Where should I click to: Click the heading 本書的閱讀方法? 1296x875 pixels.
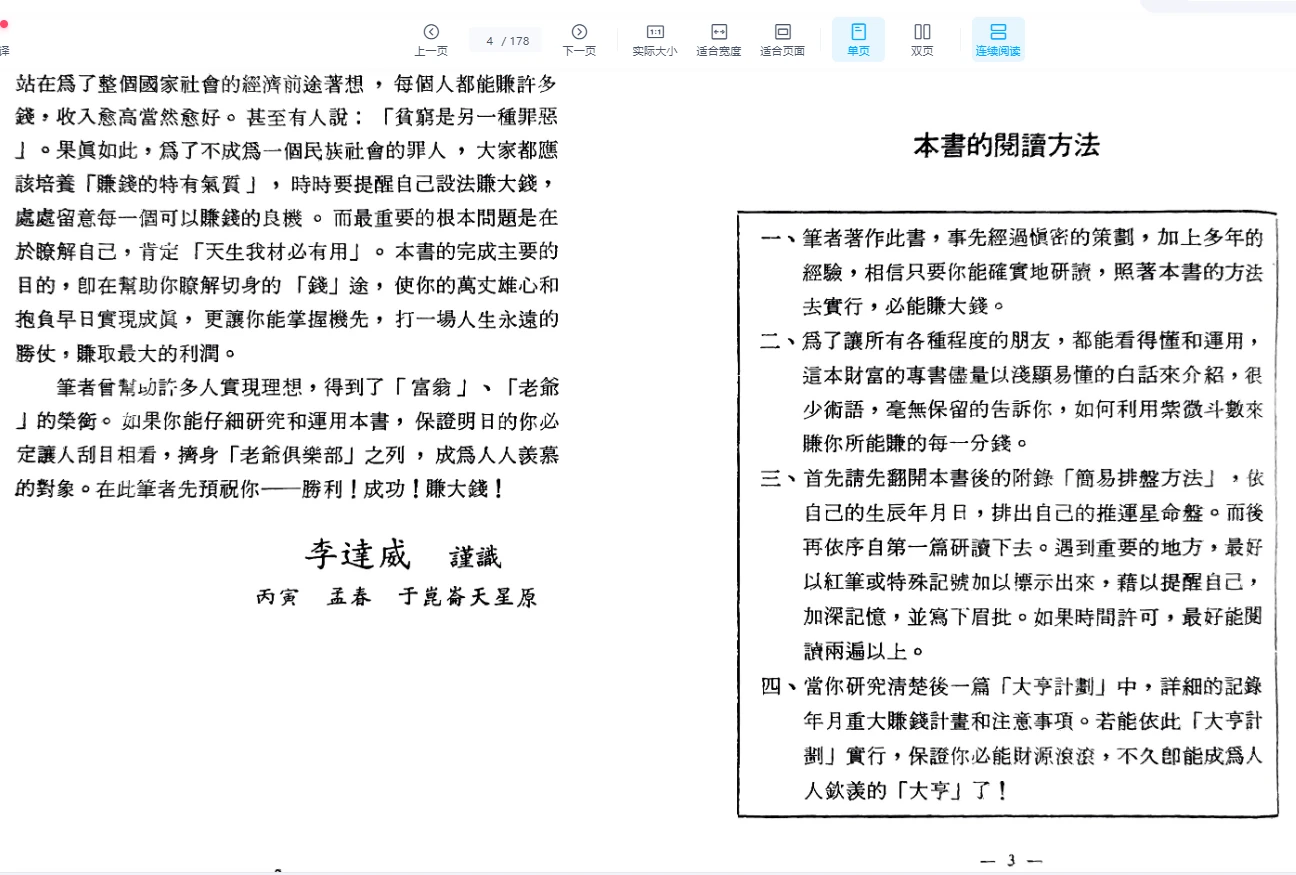coord(1006,146)
